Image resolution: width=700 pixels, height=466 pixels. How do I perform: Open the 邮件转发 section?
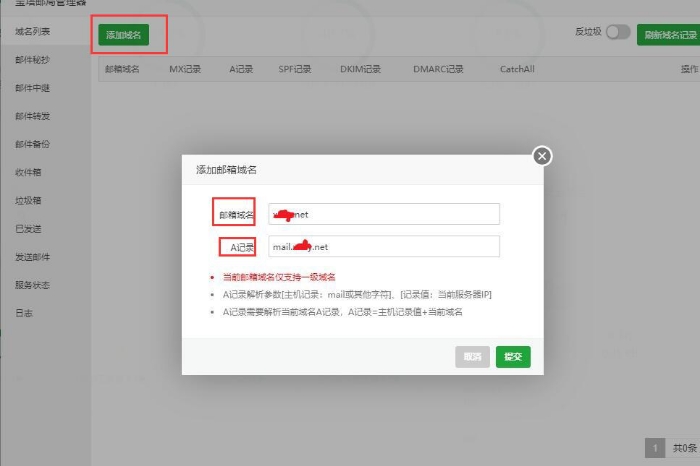[33, 116]
